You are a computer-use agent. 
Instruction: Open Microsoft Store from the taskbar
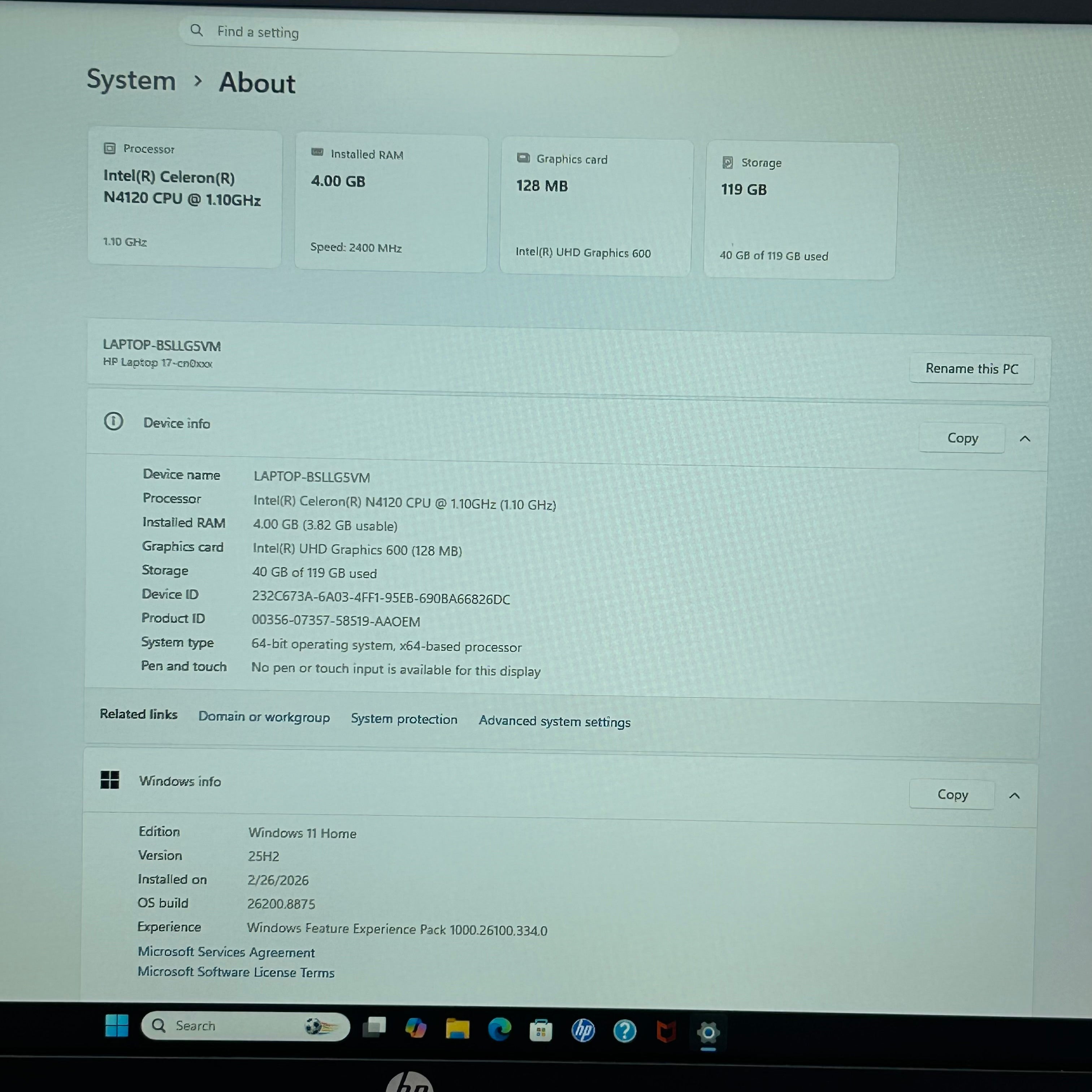click(541, 1030)
